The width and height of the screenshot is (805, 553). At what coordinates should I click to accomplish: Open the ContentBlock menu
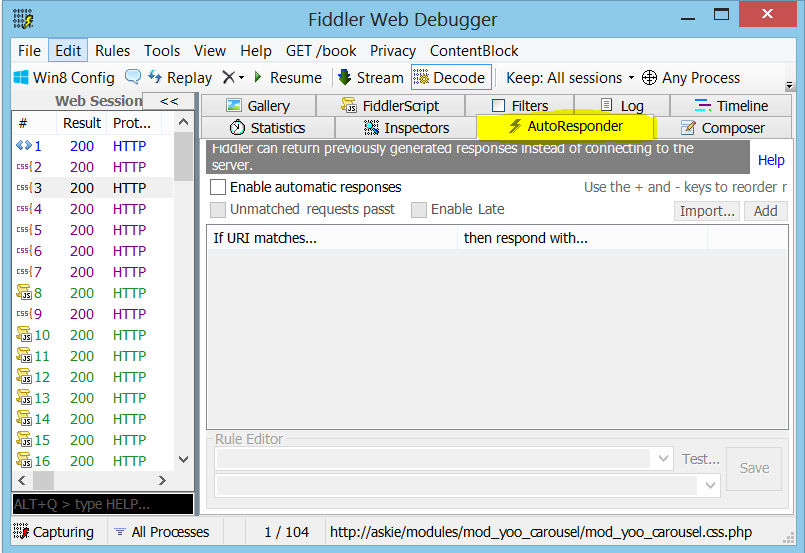474,51
